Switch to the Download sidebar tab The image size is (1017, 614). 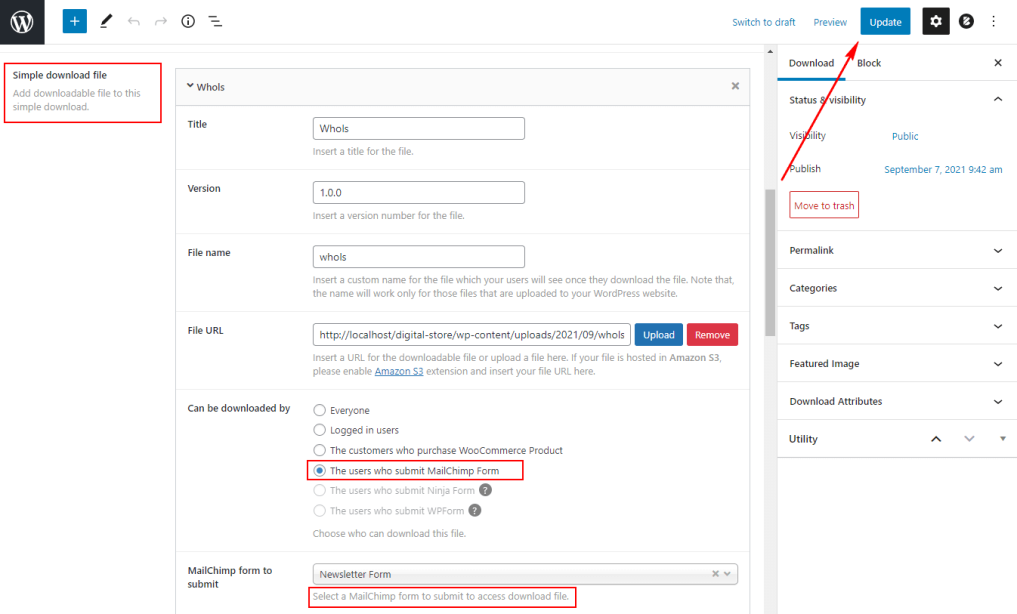811,63
